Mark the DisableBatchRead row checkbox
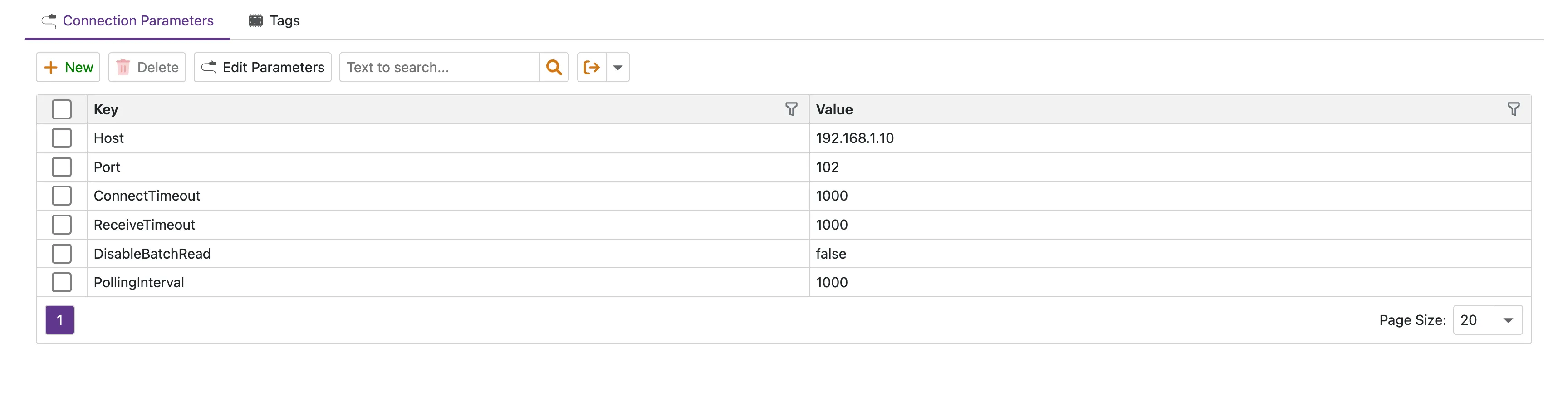Viewport: 1568px width, 393px height. coord(62,254)
